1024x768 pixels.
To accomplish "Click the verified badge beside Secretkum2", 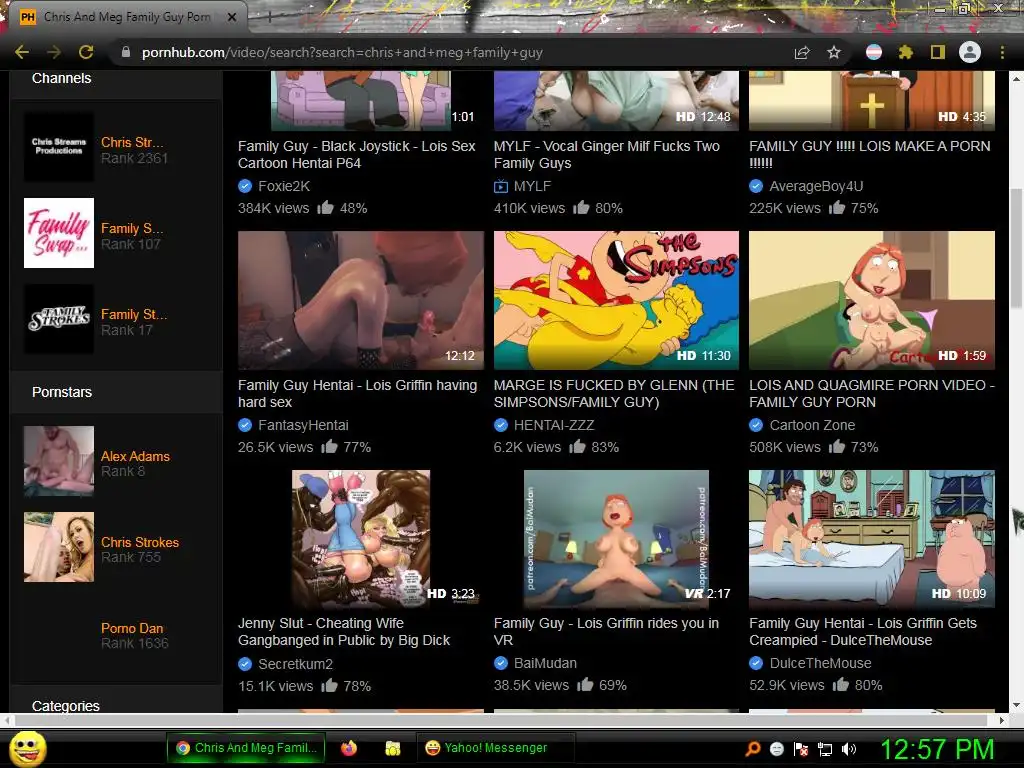I will click(x=245, y=664).
